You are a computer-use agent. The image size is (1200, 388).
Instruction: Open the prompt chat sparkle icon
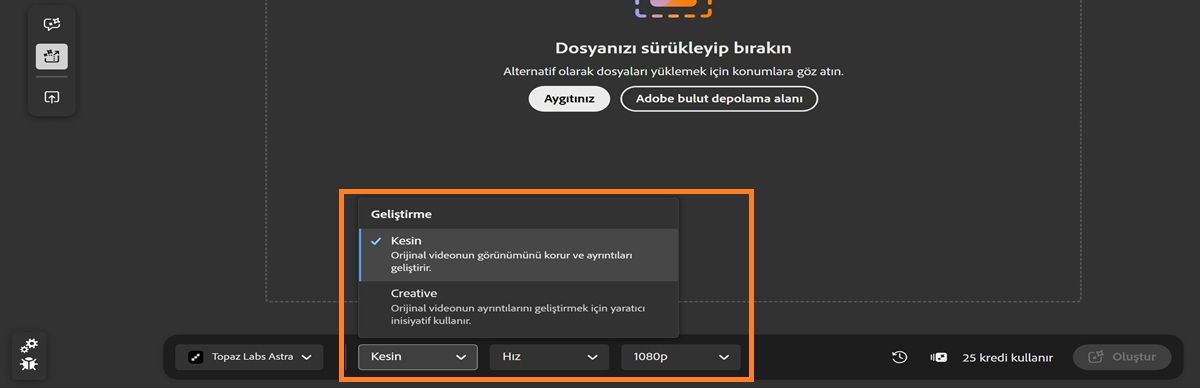coord(52,24)
